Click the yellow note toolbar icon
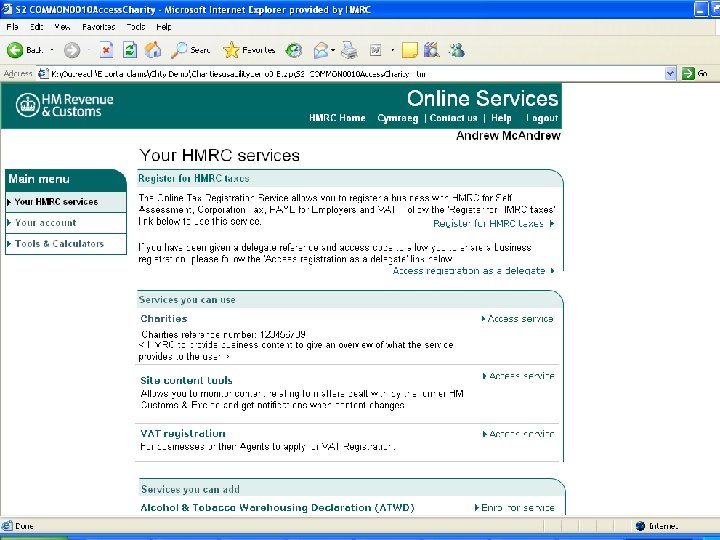The height and width of the screenshot is (540, 720). coord(410,50)
